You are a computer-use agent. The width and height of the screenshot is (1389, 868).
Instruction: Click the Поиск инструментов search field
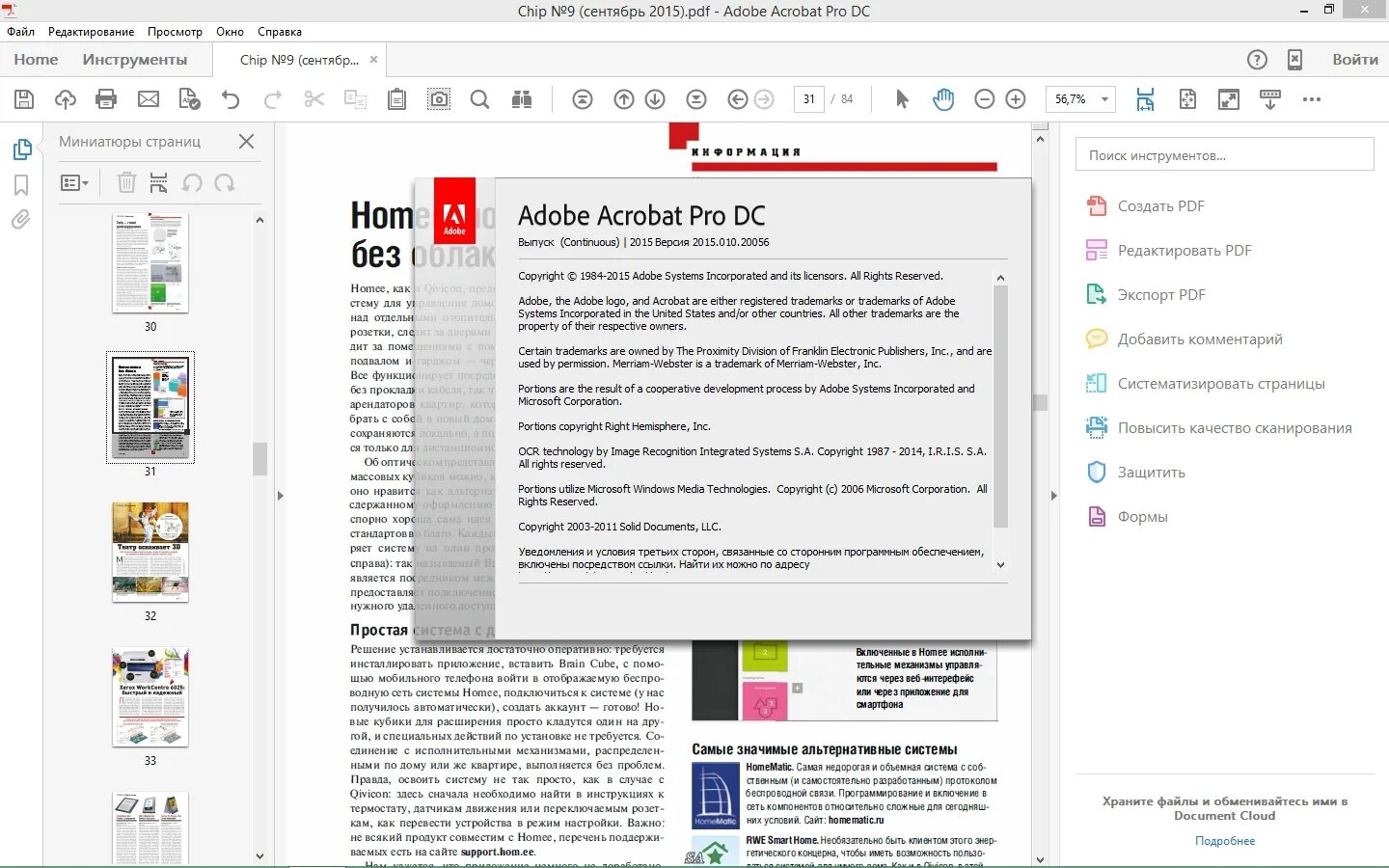click(x=1224, y=154)
